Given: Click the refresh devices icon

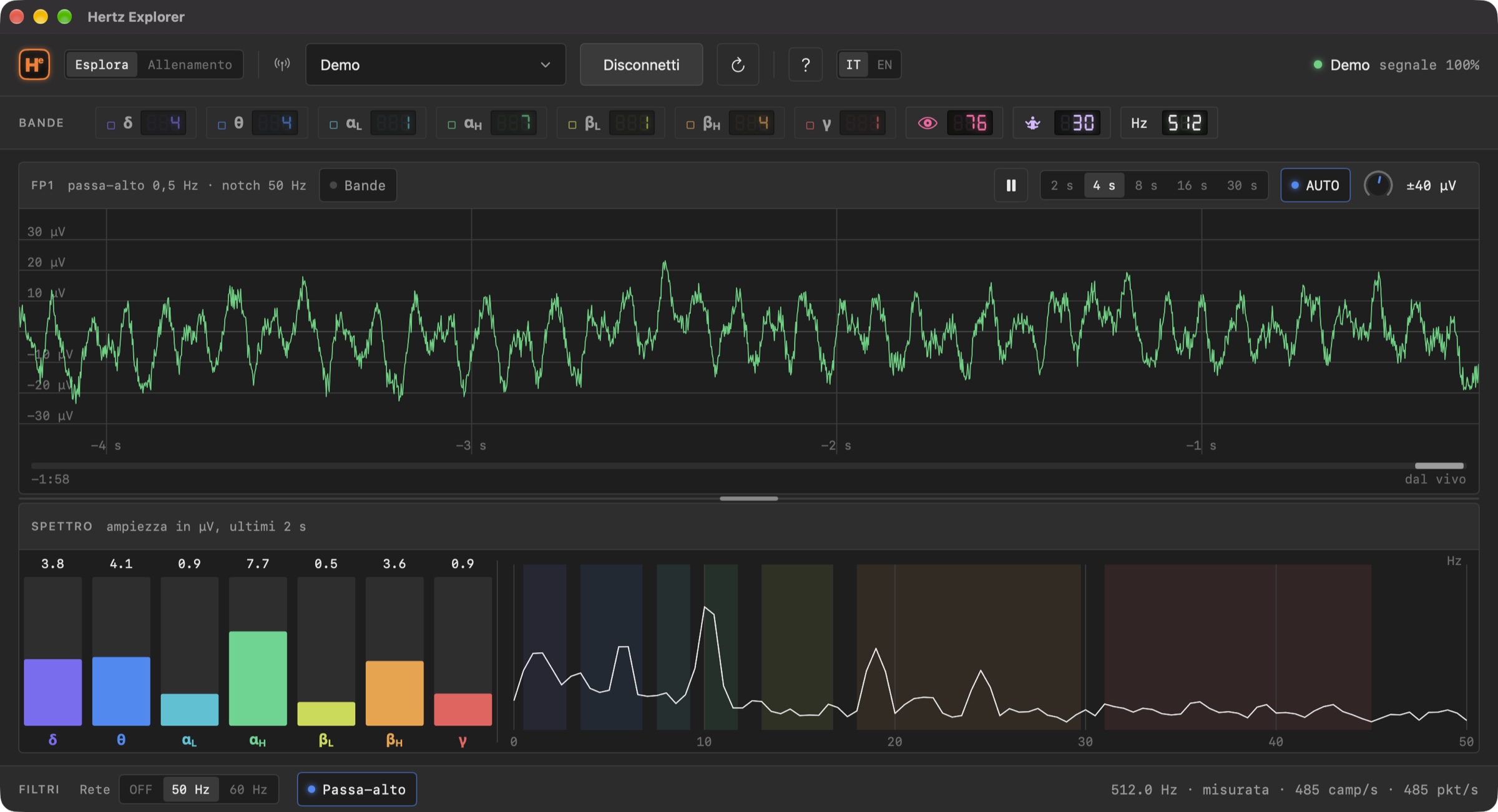Looking at the screenshot, I should [x=738, y=64].
